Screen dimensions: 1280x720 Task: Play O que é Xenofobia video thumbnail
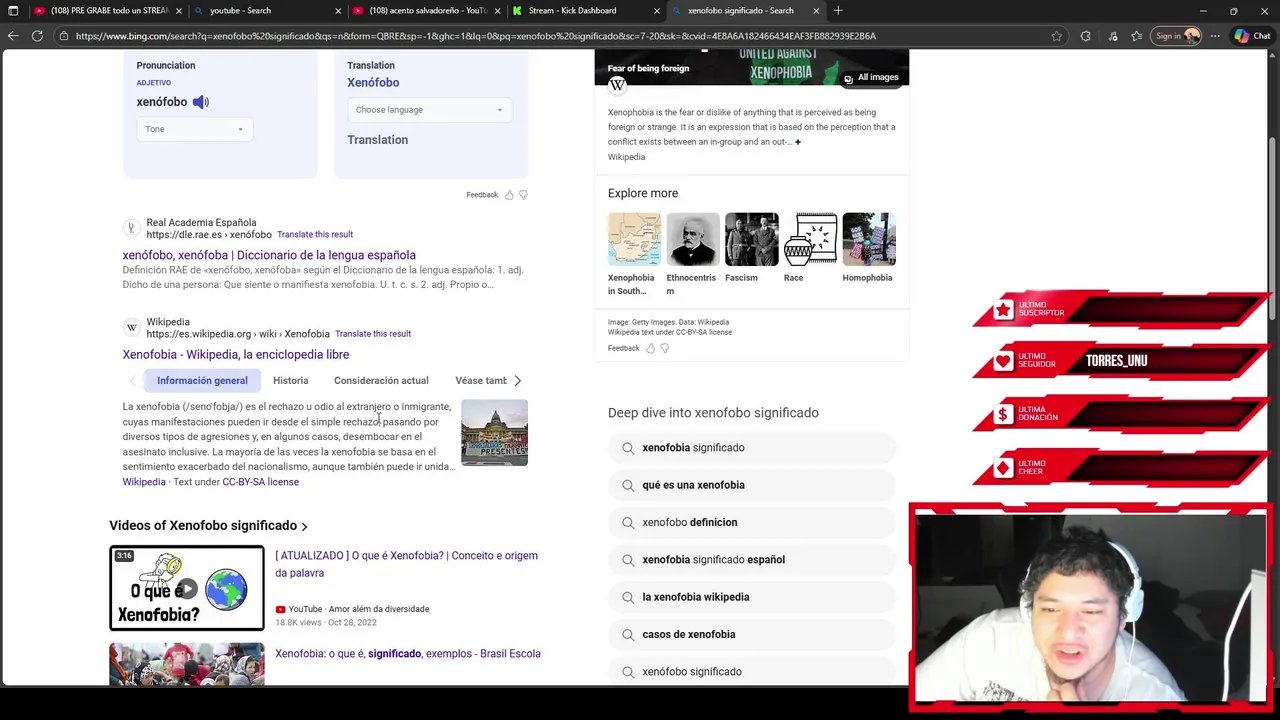[x=187, y=588]
